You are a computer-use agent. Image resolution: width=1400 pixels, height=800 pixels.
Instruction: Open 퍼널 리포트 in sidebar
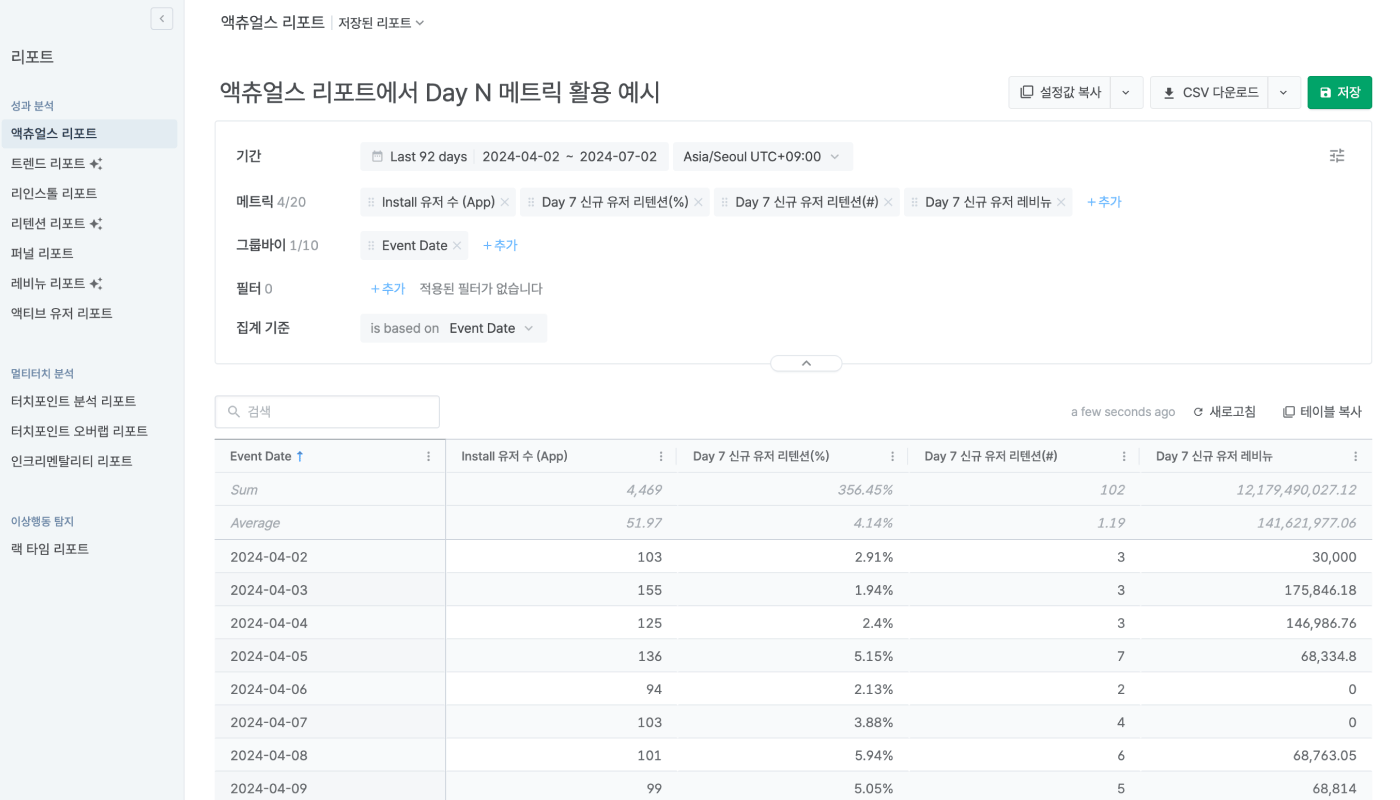89,253
